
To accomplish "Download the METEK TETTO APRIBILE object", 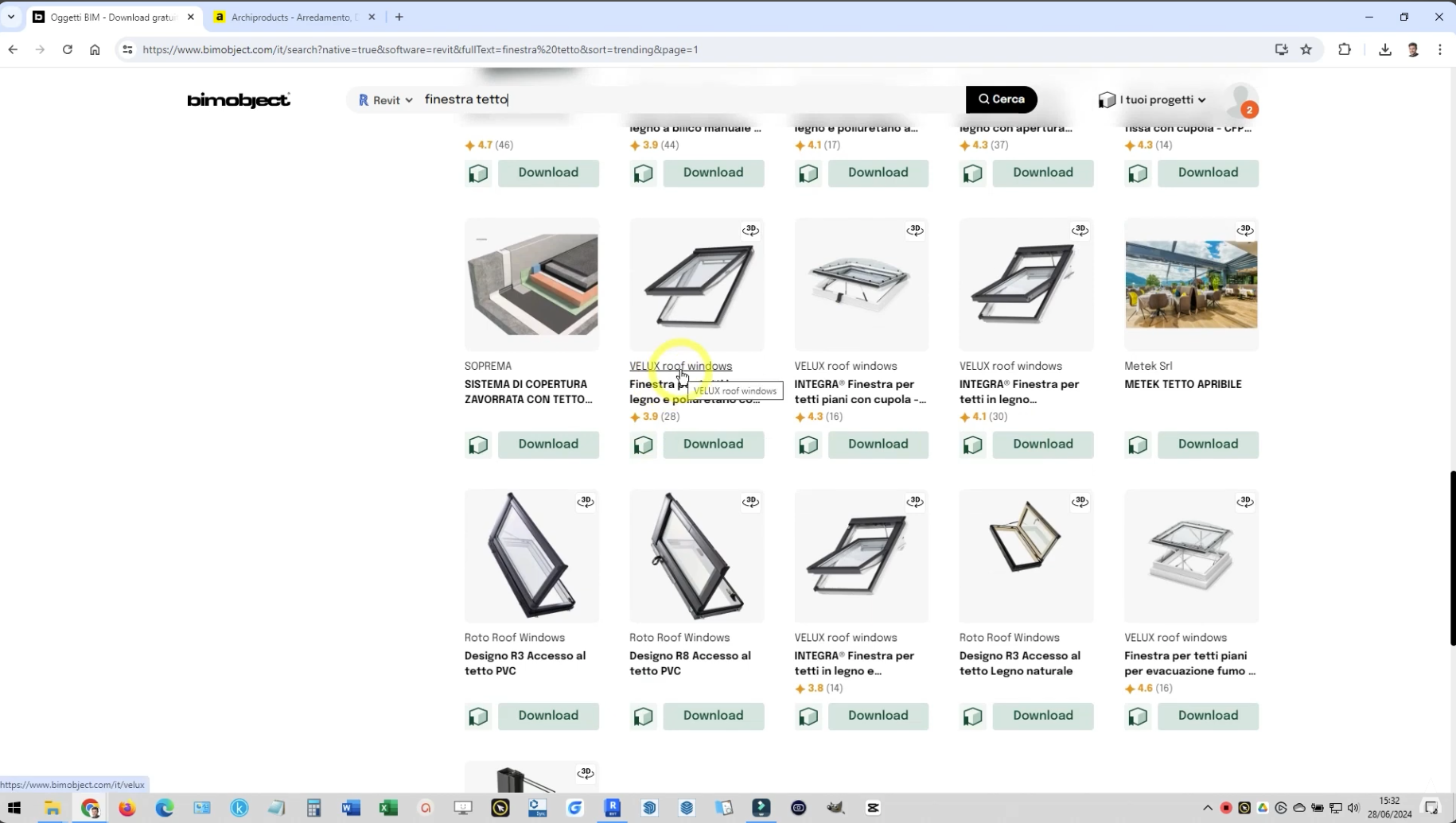I will [x=1207, y=444].
